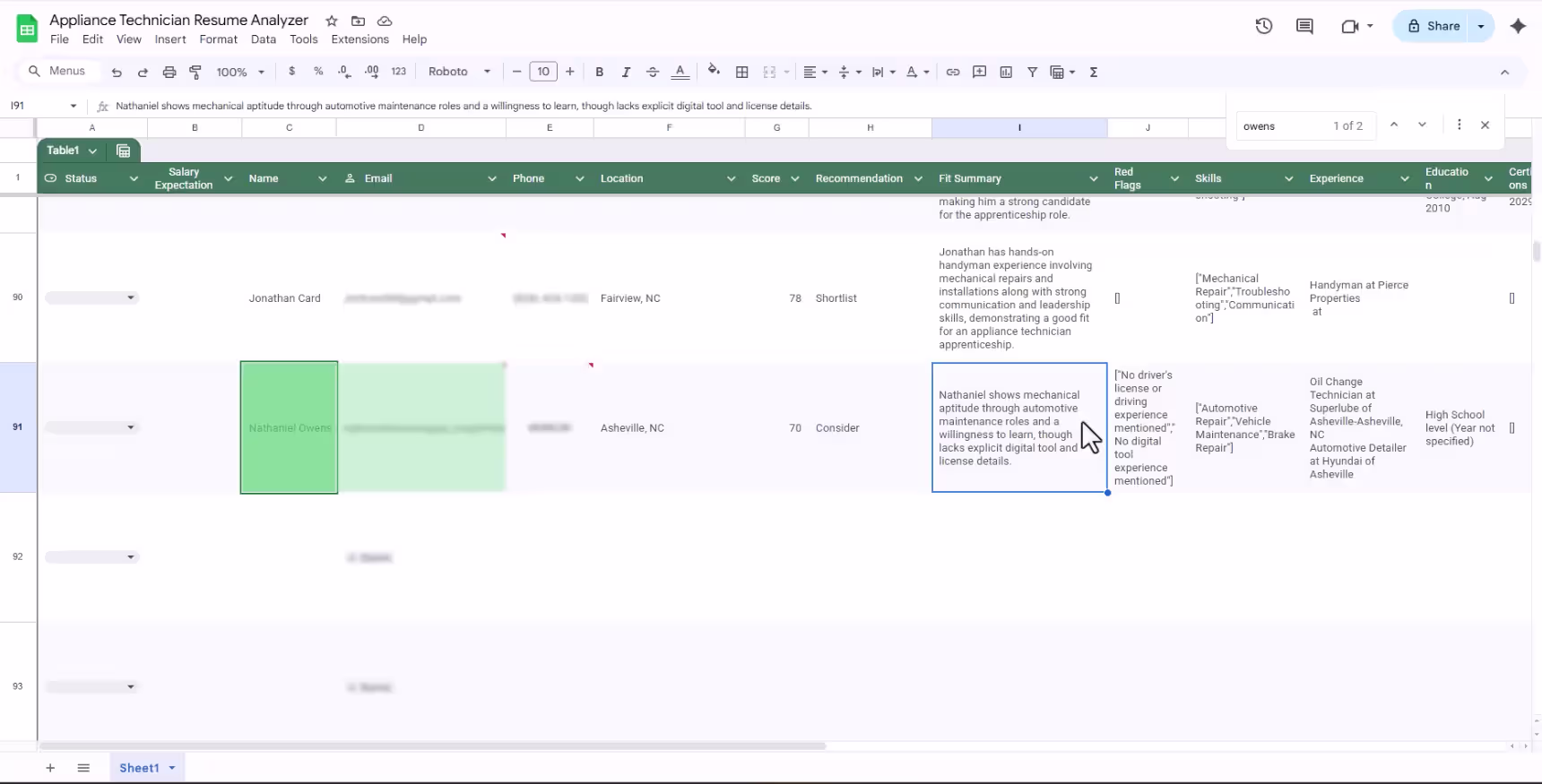The height and width of the screenshot is (784, 1542).
Task: Click the Share button
Action: coord(1433,26)
